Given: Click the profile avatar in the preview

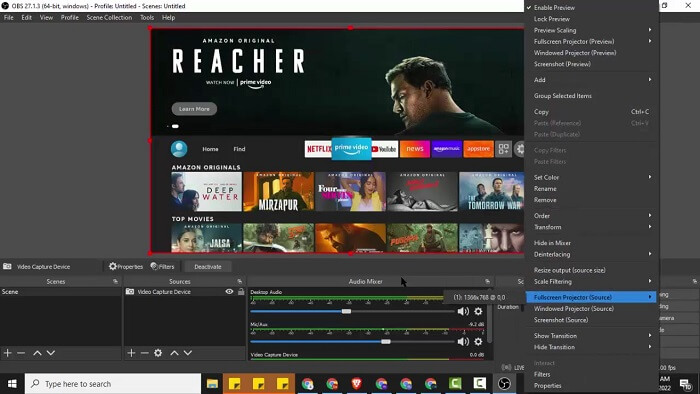Looking at the screenshot, I should pos(179,149).
